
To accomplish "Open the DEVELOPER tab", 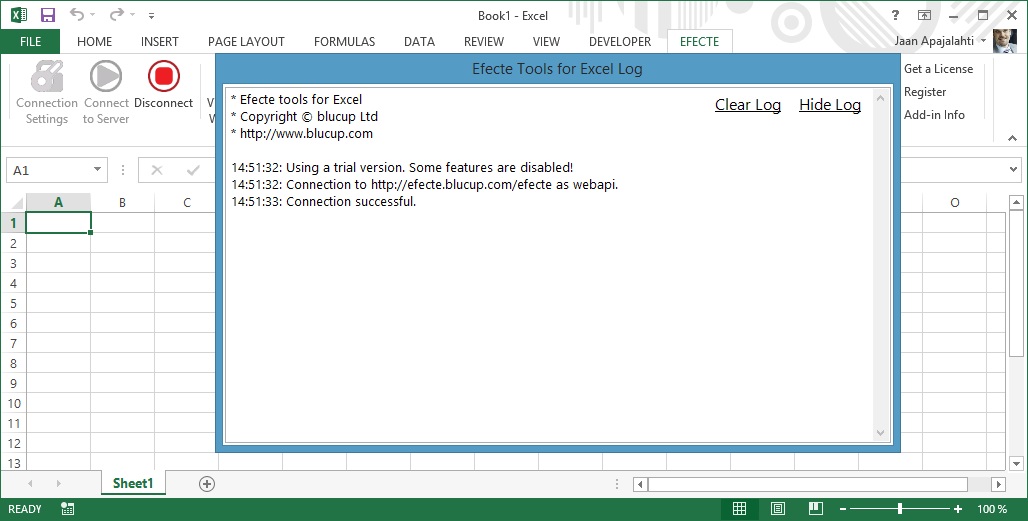I will [x=620, y=41].
